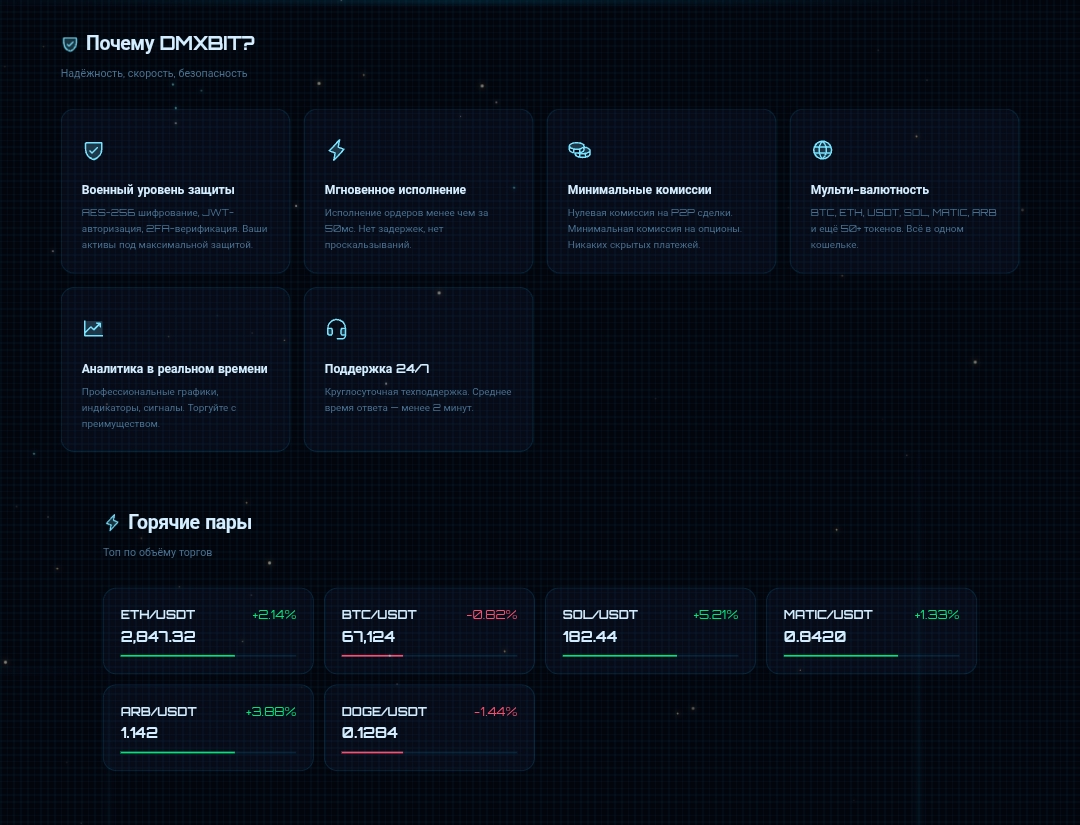Click the 0.8420 price value
The height and width of the screenshot is (825, 1080).
coord(815,636)
